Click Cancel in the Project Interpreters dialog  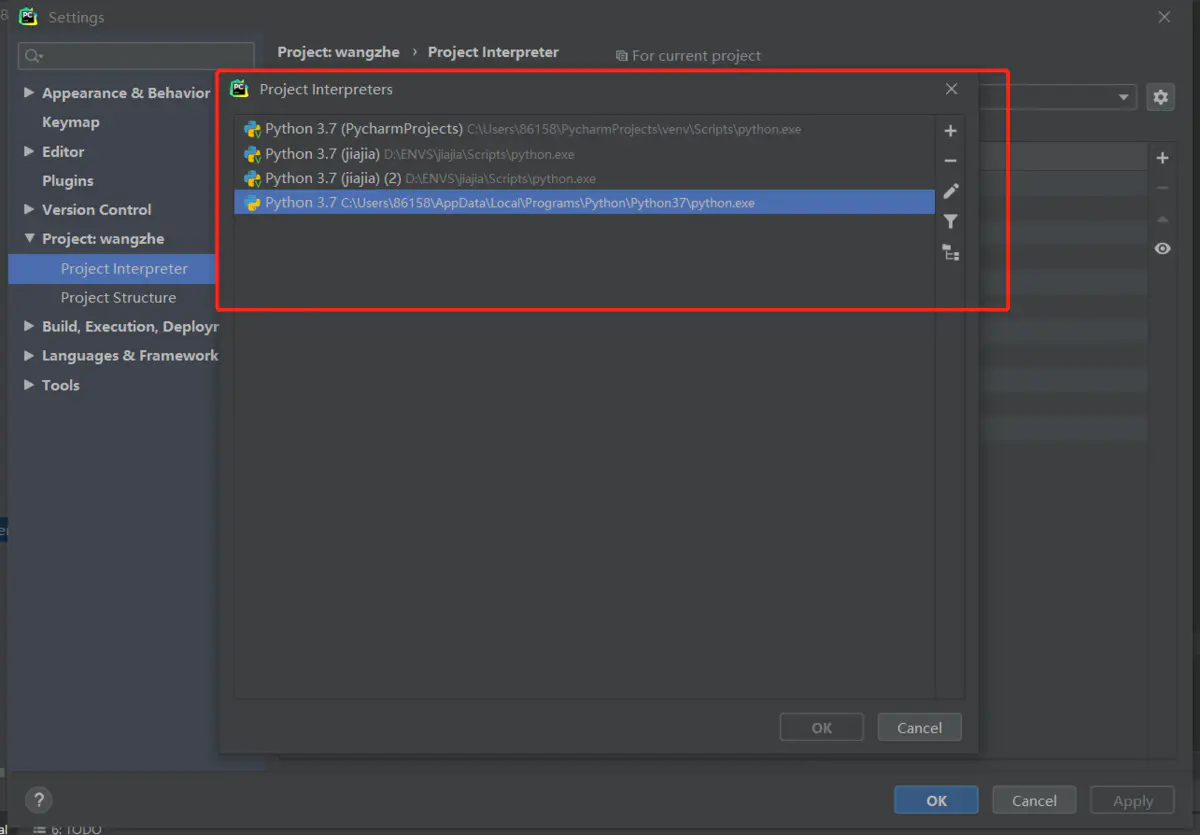click(919, 728)
